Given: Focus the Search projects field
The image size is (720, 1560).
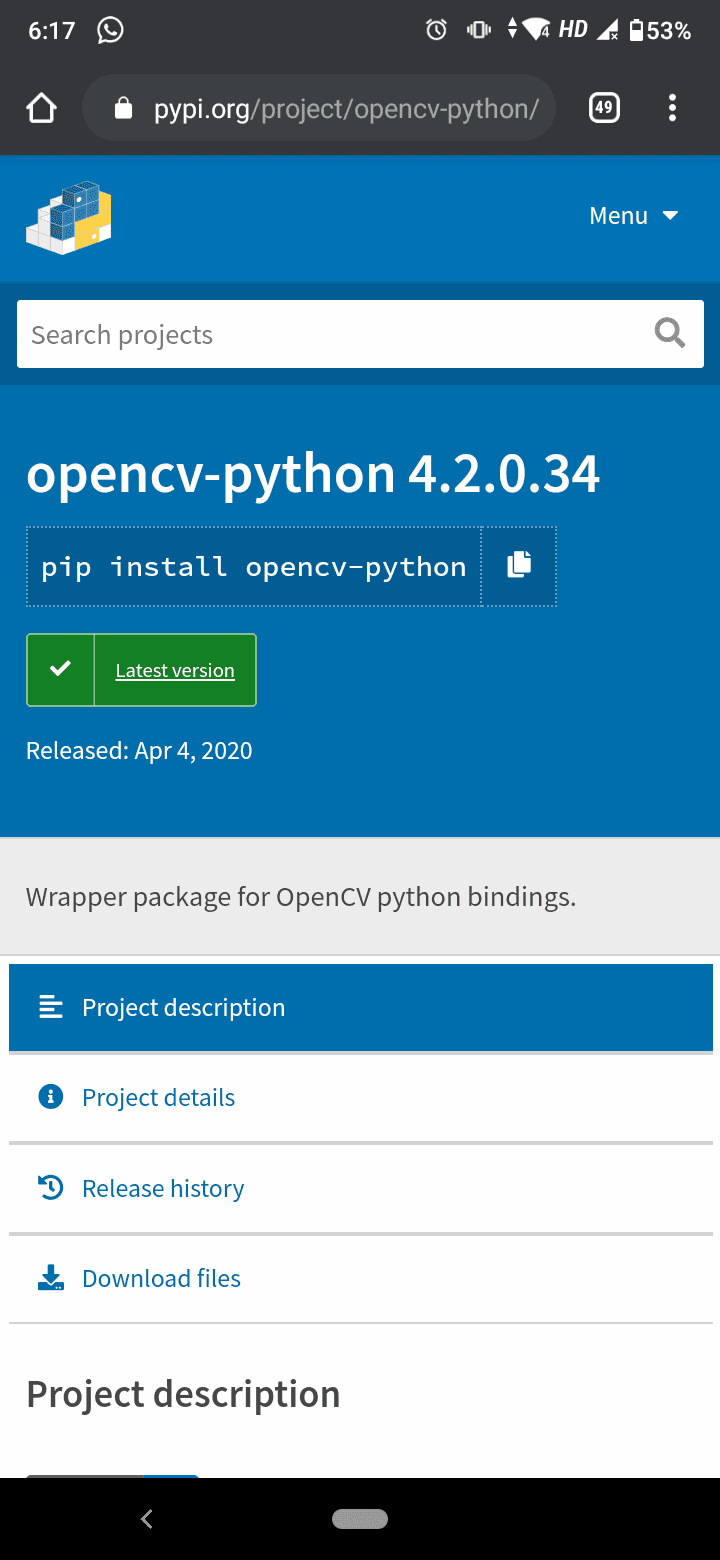Looking at the screenshot, I should coord(360,335).
